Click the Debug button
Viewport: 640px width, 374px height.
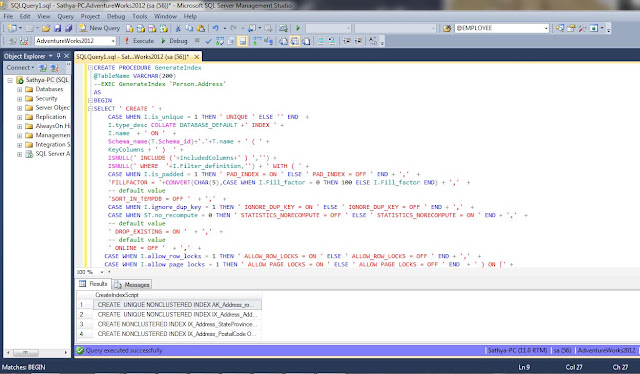174,41
